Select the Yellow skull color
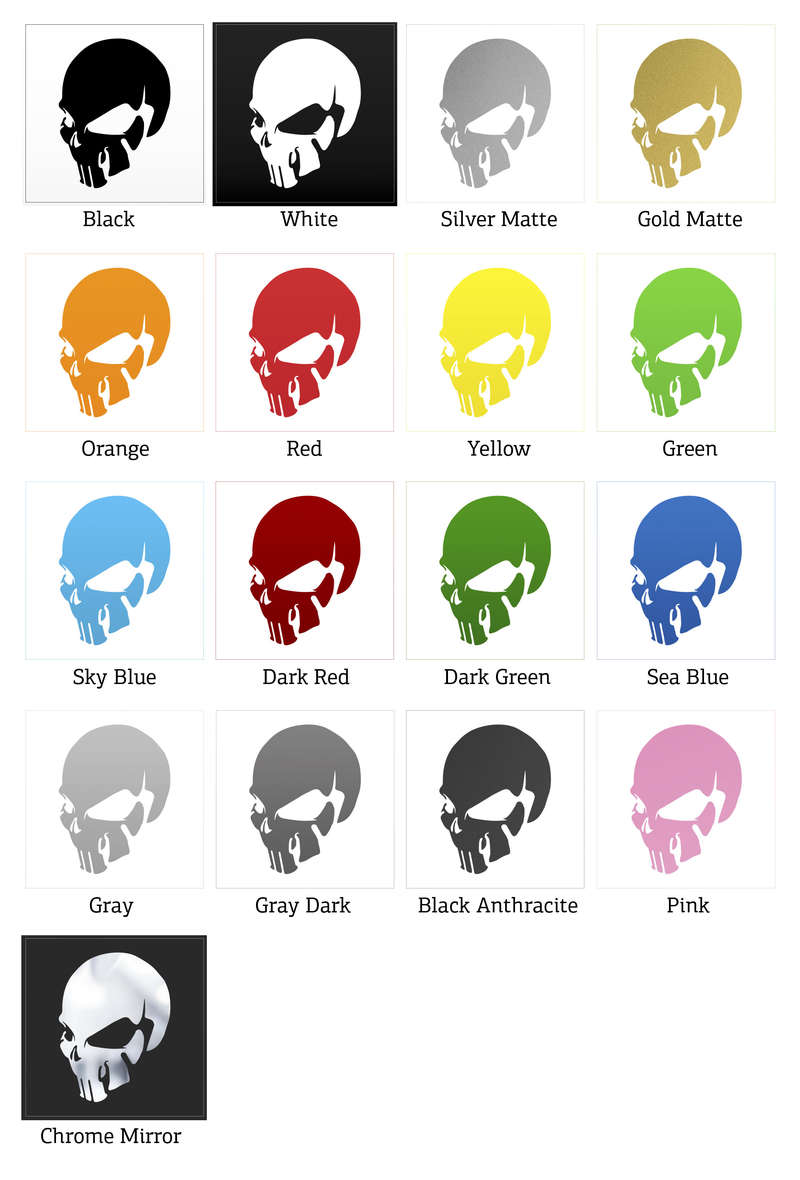Screen dimensions: 800x1180 click(495, 342)
